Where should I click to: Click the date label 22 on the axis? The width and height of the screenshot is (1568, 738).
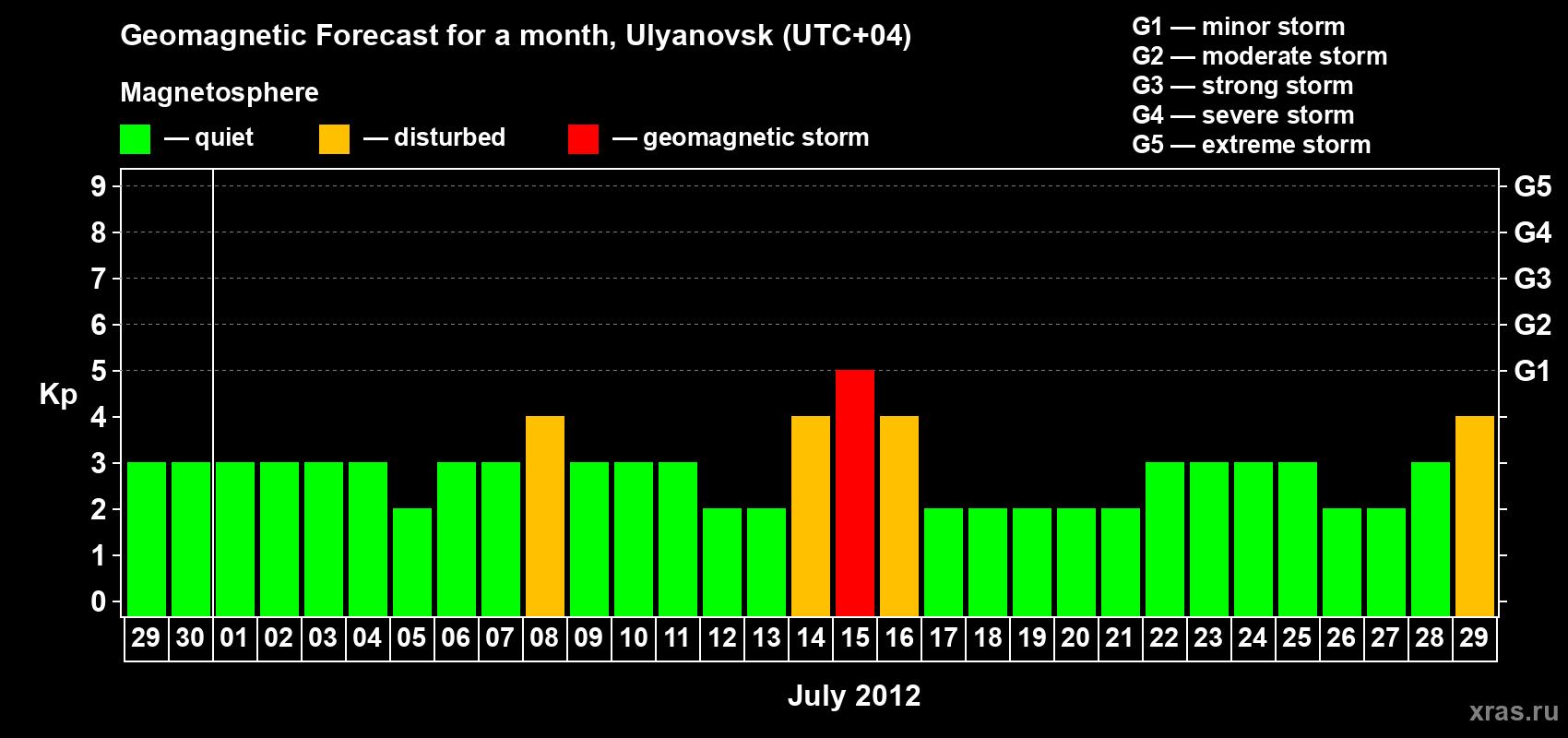point(1164,637)
